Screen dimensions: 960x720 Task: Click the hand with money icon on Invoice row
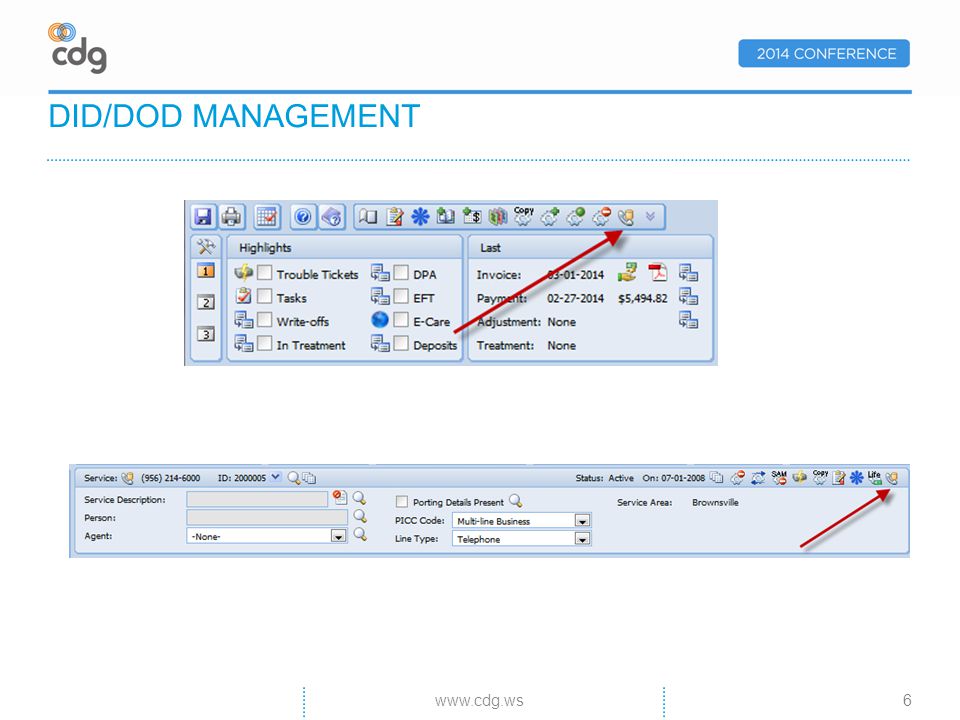pyautogui.click(x=628, y=272)
